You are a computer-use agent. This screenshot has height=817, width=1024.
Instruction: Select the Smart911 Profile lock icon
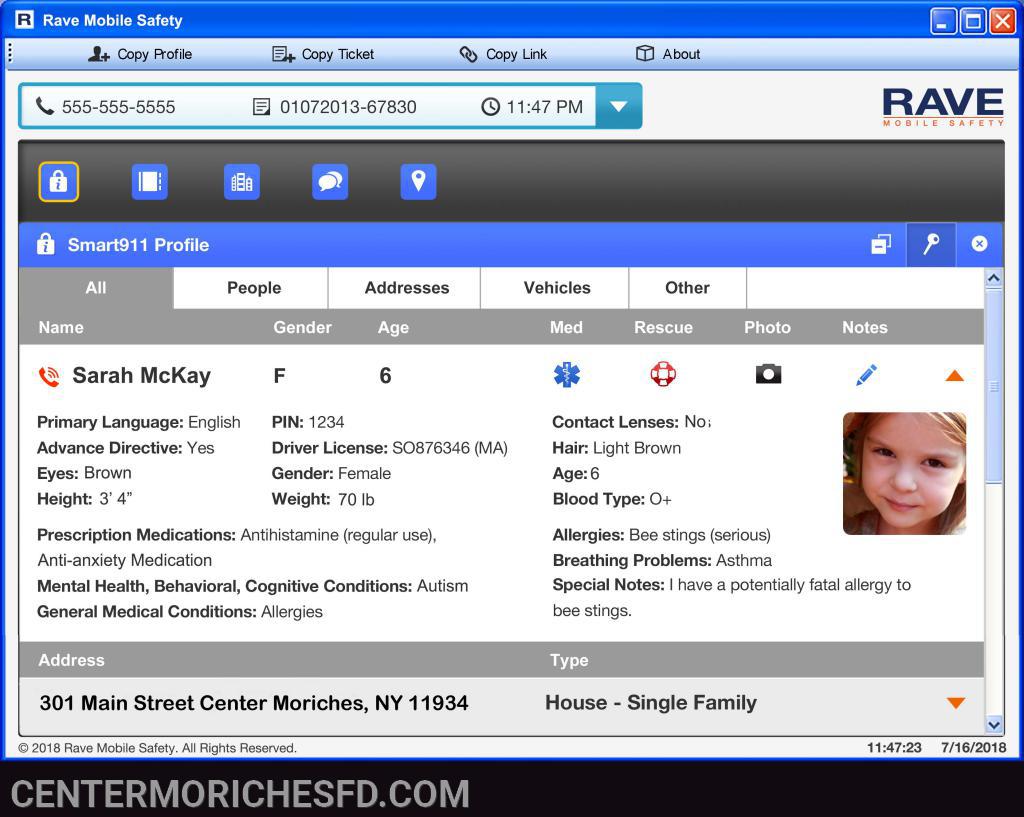59,182
